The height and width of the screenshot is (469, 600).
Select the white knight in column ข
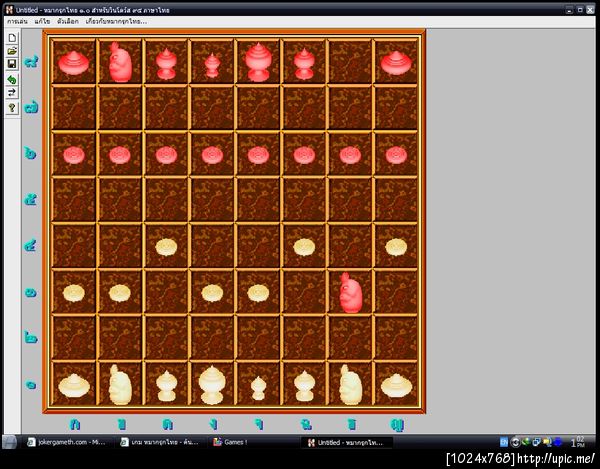[x=120, y=384]
